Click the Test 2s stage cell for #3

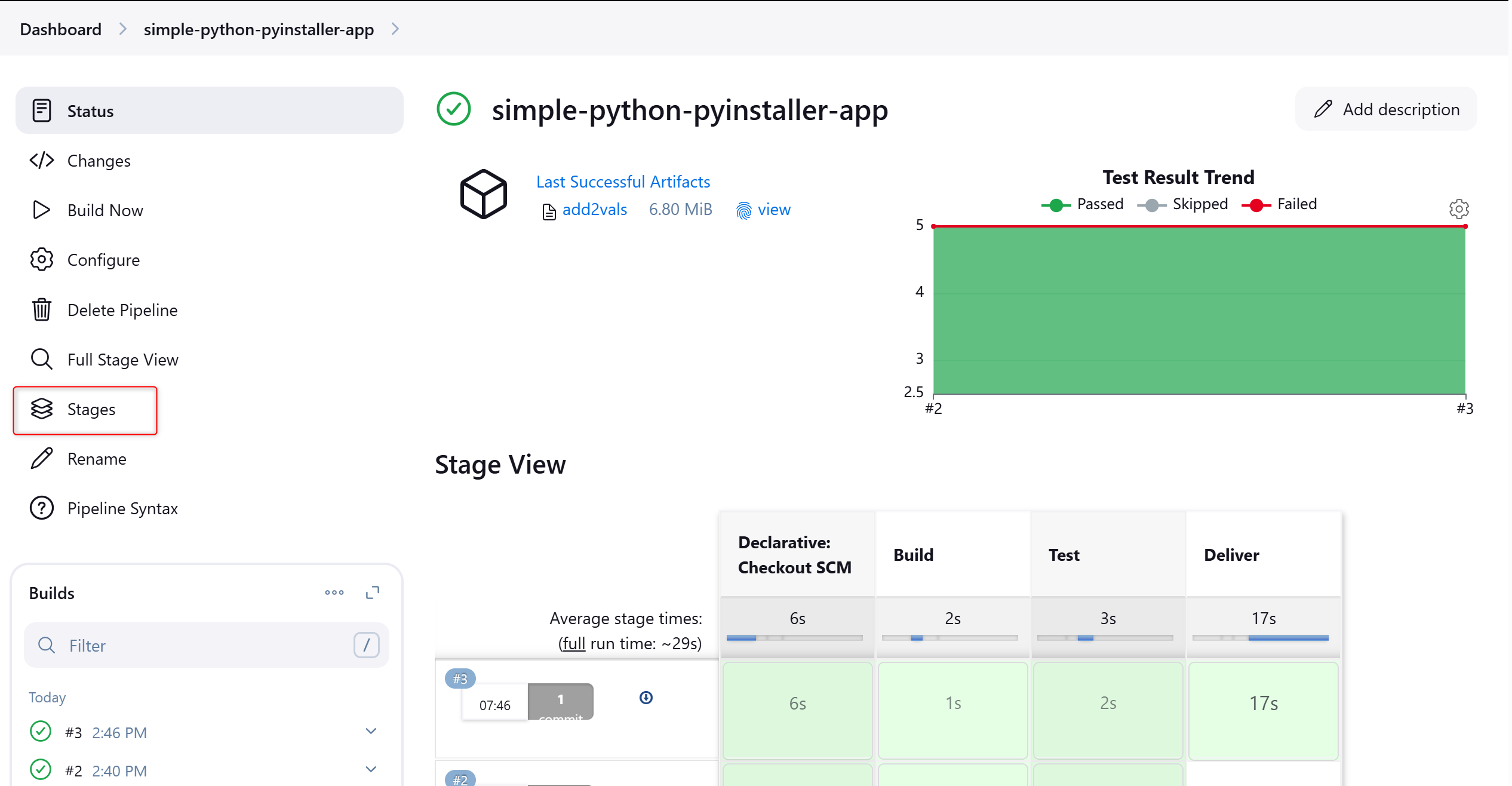(x=1108, y=710)
